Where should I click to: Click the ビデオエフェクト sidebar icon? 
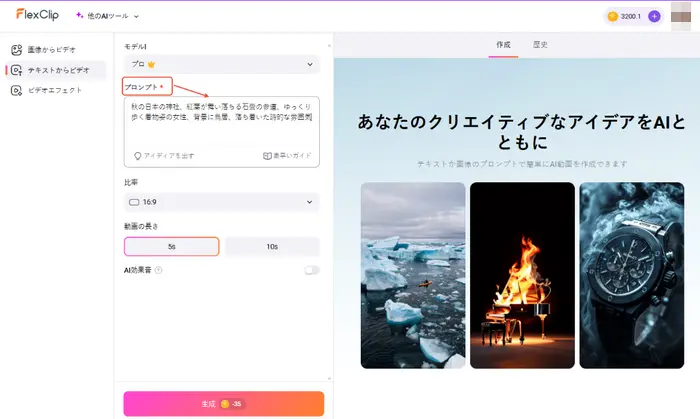(17, 91)
